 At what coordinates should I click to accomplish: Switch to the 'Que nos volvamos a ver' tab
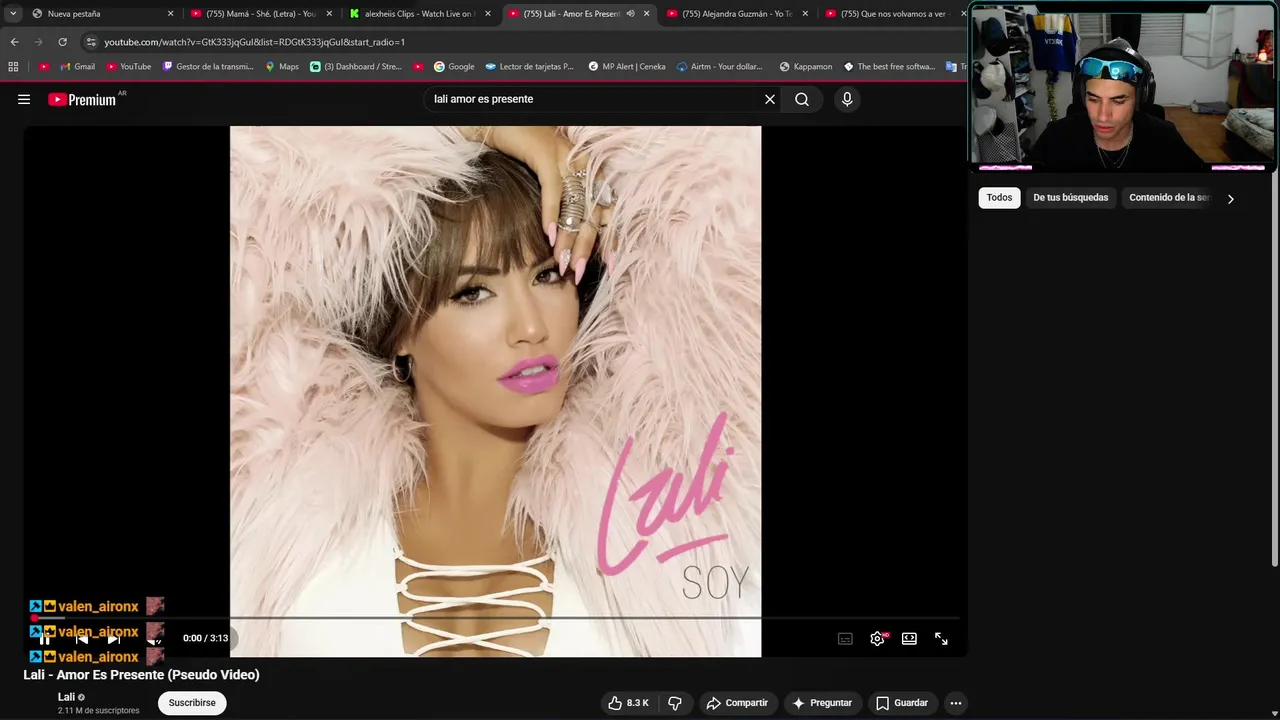893,14
